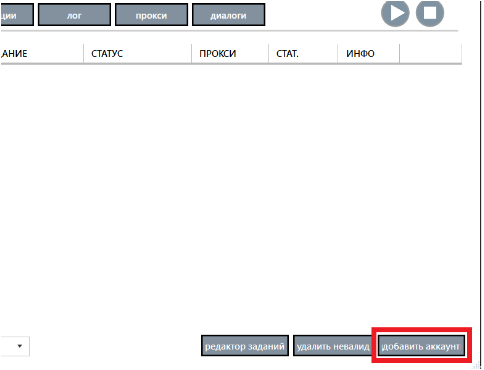Click the divider between СТАТУС and ПРОКСИ headers
The width and height of the screenshot is (484, 370).
192,53
